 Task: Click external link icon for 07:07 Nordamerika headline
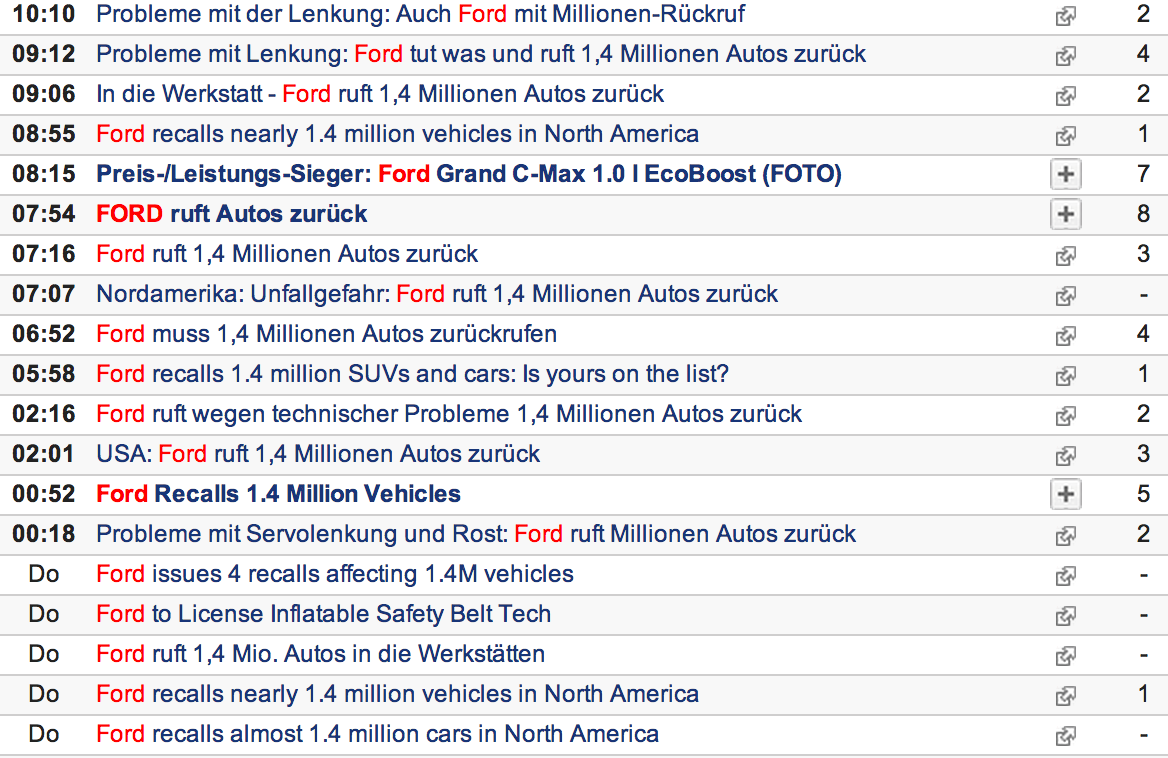pyautogui.click(x=1066, y=296)
